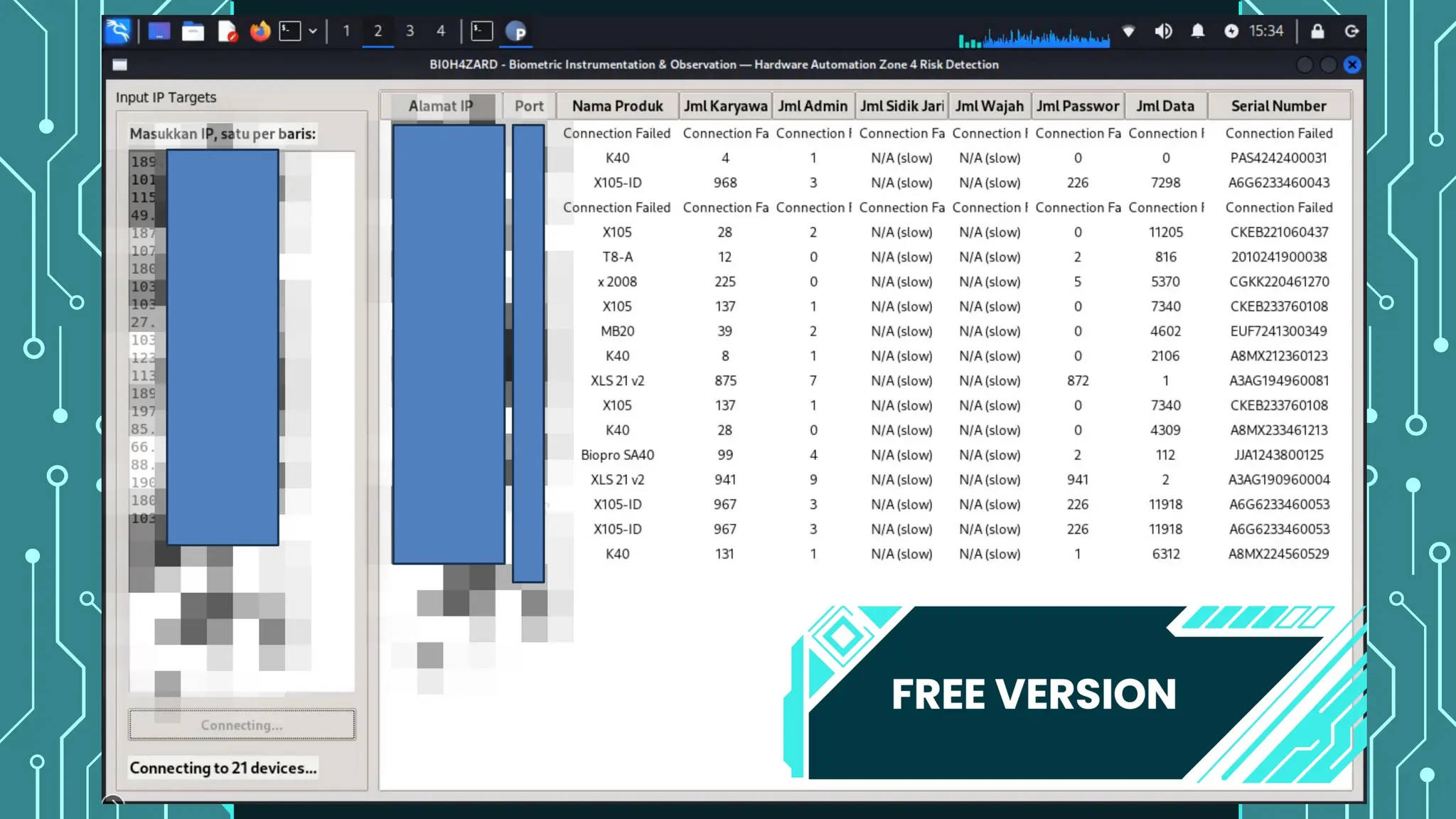
Task: Switch to workspace 3
Action: [x=409, y=31]
